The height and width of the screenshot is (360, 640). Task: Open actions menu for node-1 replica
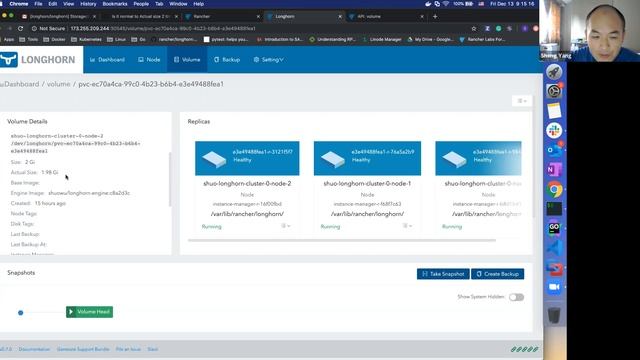(x=407, y=226)
